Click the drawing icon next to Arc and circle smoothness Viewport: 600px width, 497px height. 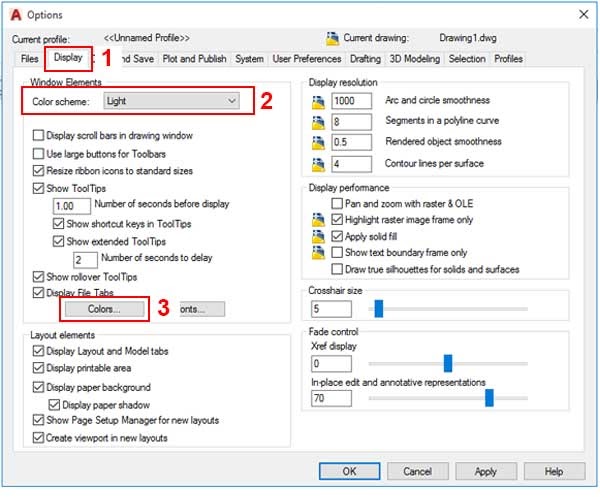point(318,102)
